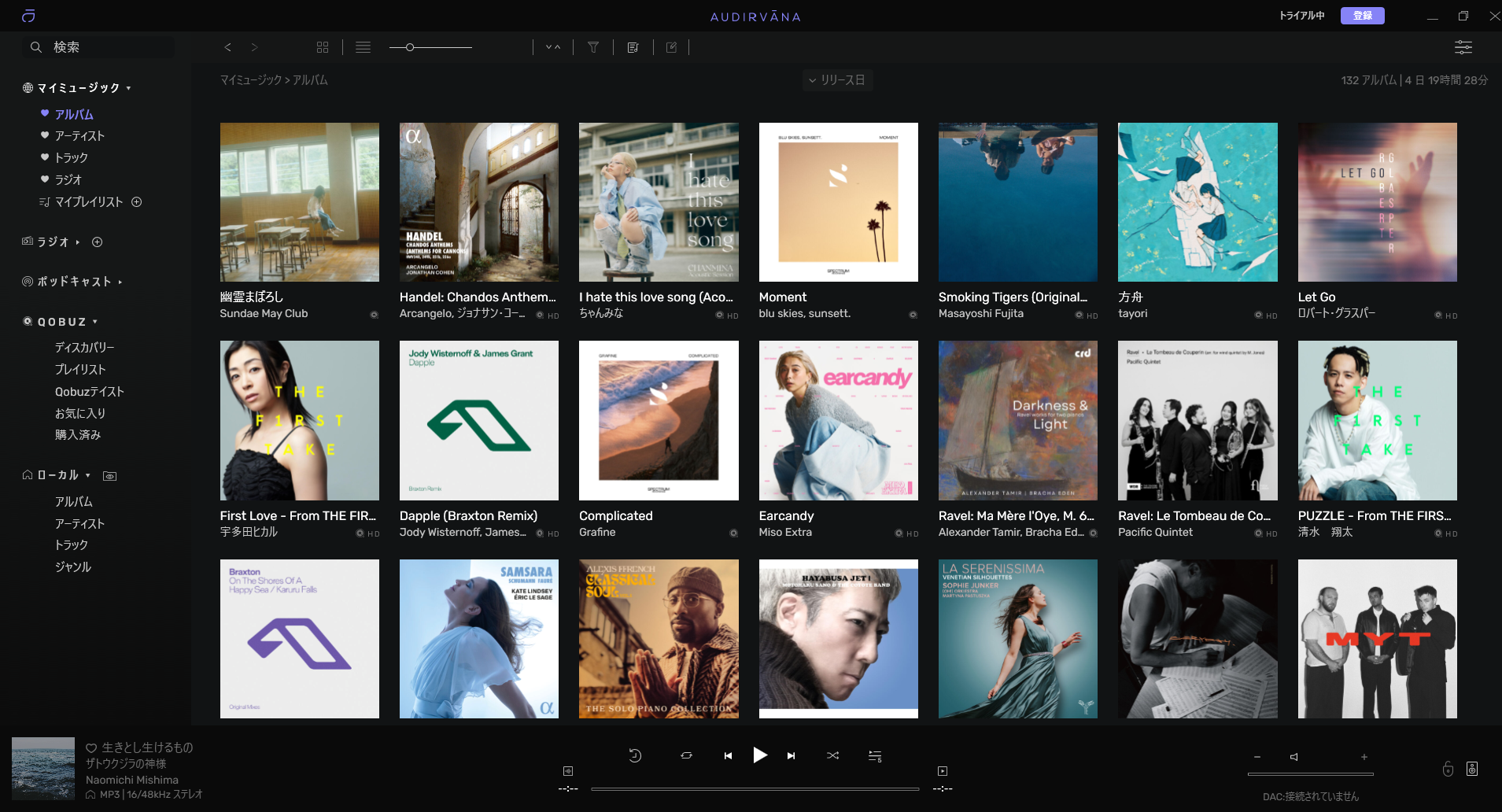Expand the ポッドキャスト section
This screenshot has height=812, width=1502.
[x=120, y=282]
